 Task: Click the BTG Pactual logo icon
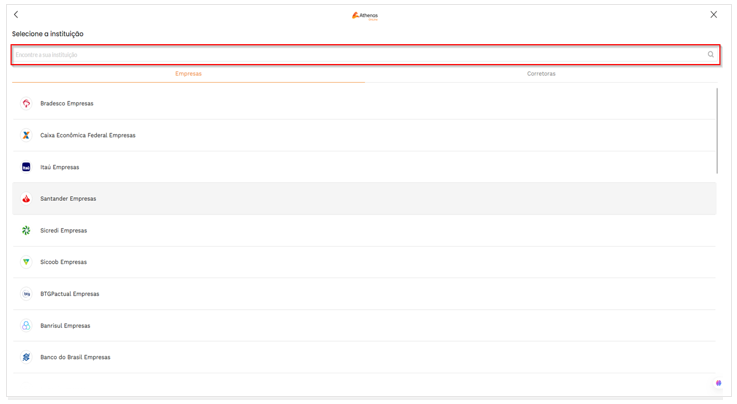(26, 294)
